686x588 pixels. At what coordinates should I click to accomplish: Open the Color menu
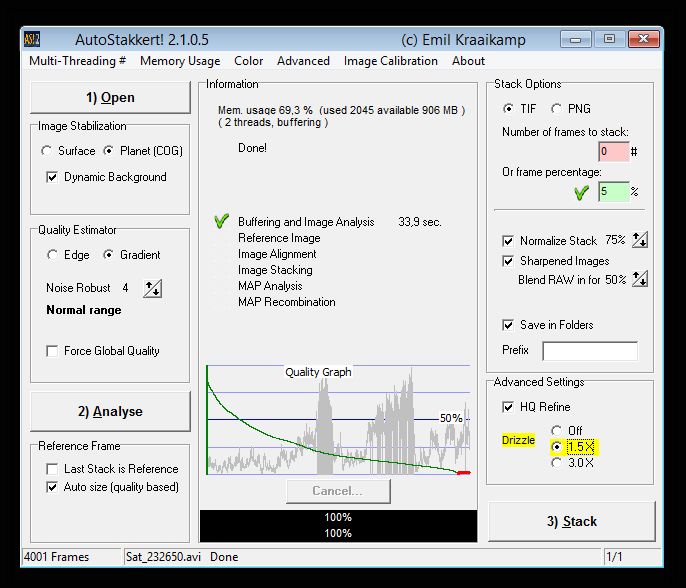coord(248,61)
